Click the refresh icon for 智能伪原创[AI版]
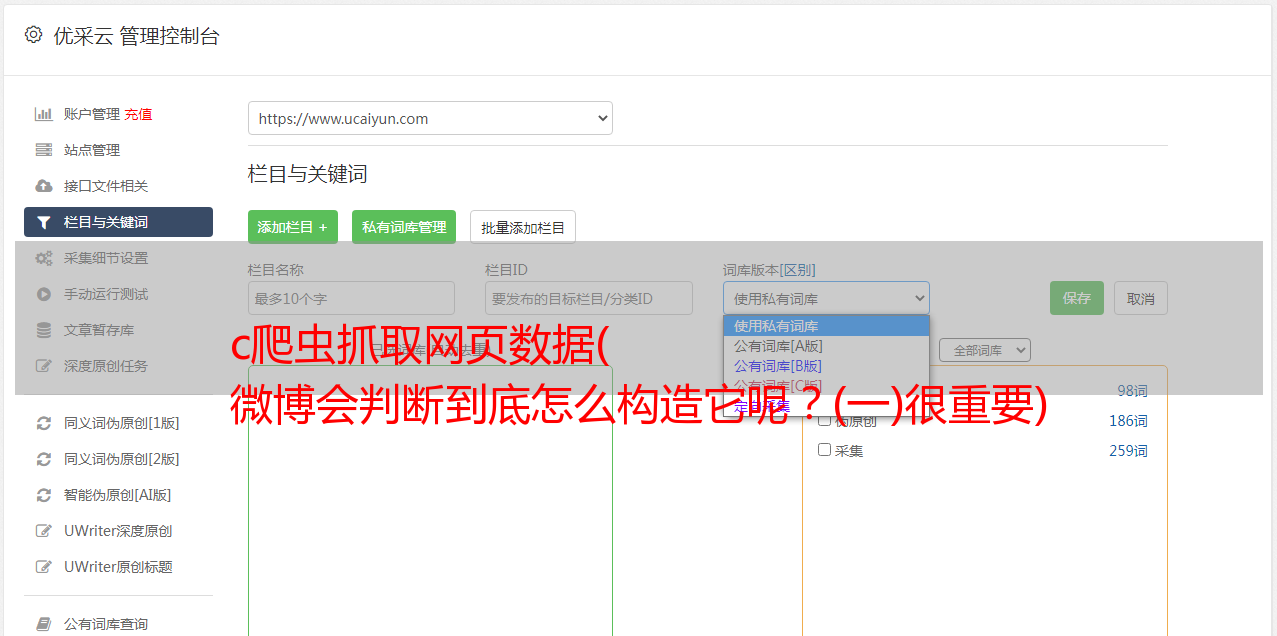The width and height of the screenshot is (1277, 636). click(43, 495)
